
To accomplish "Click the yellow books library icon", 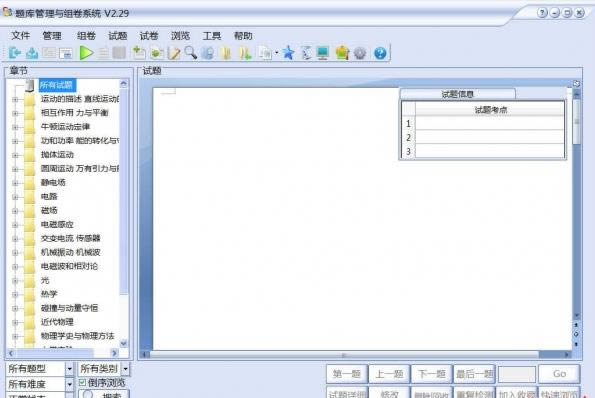I will [227, 53].
